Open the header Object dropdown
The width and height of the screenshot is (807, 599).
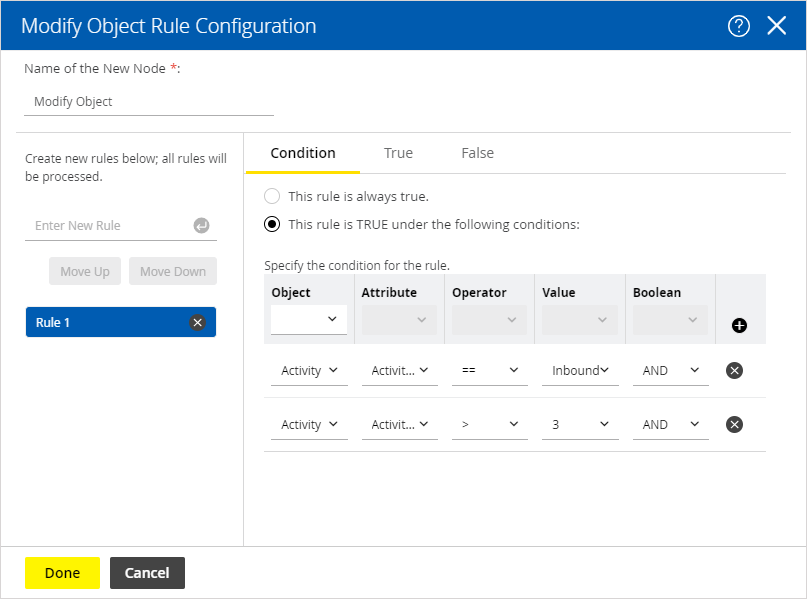coord(309,320)
